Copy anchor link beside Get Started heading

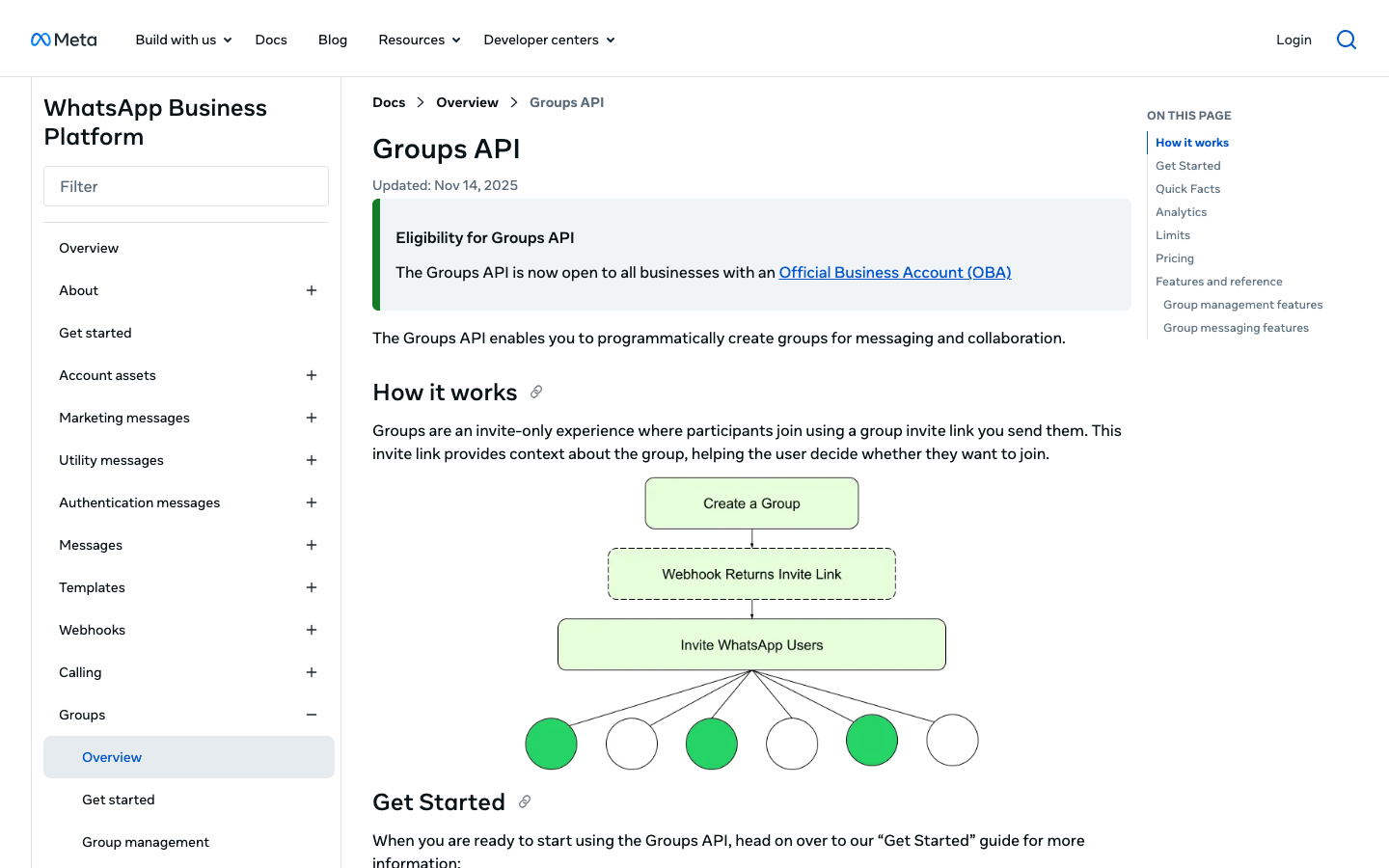pos(525,801)
